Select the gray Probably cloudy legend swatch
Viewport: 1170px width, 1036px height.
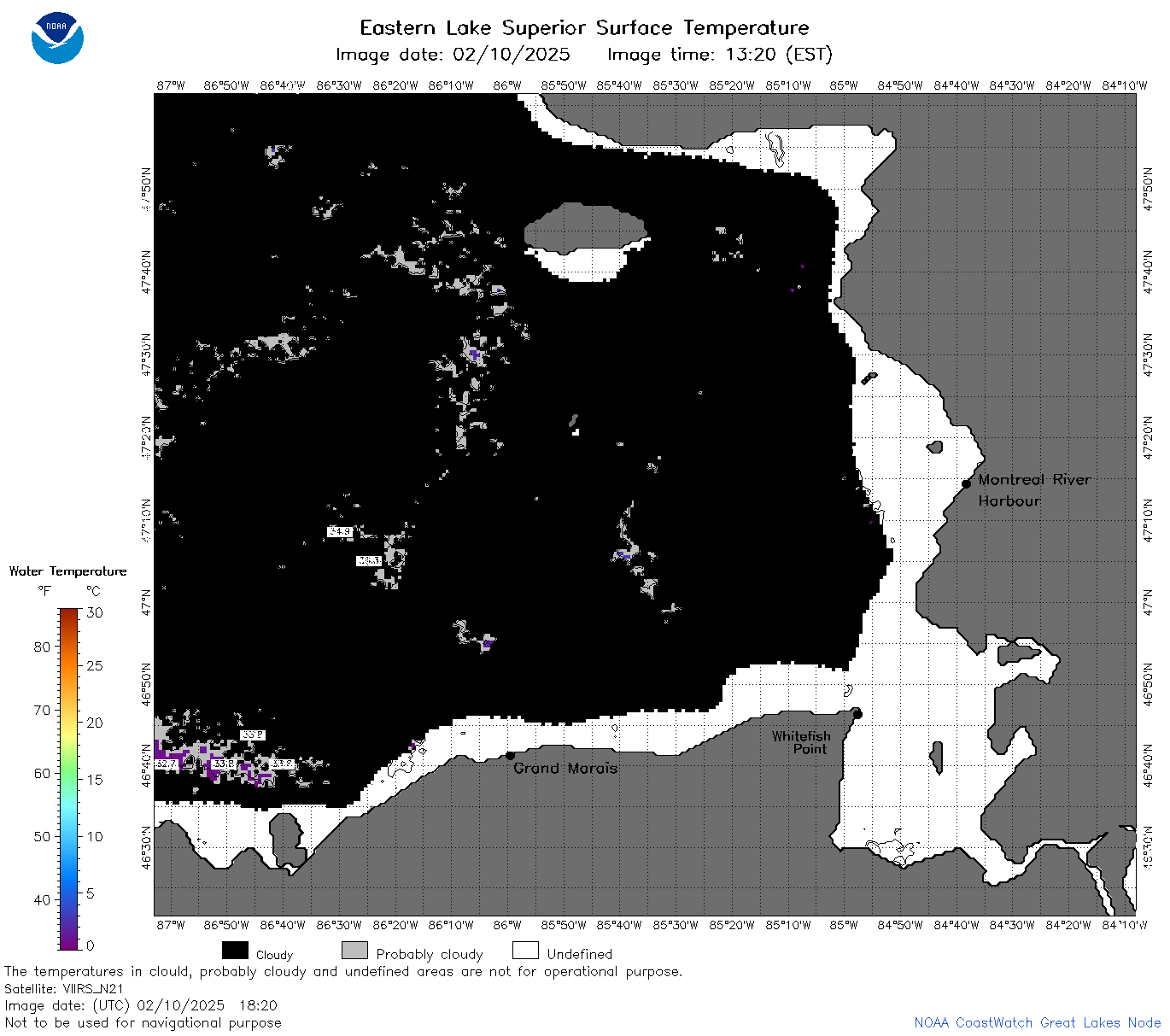354,951
